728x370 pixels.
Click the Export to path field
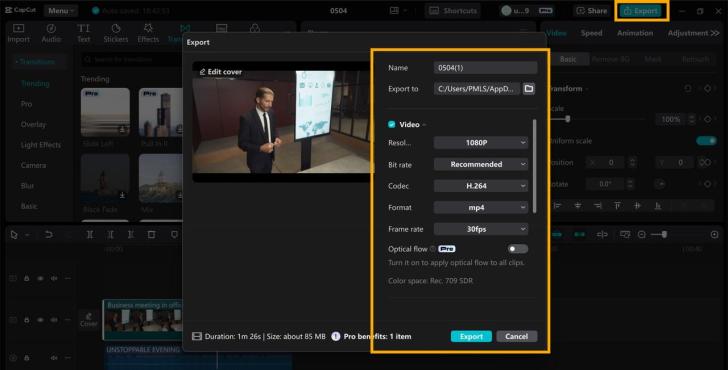point(477,88)
